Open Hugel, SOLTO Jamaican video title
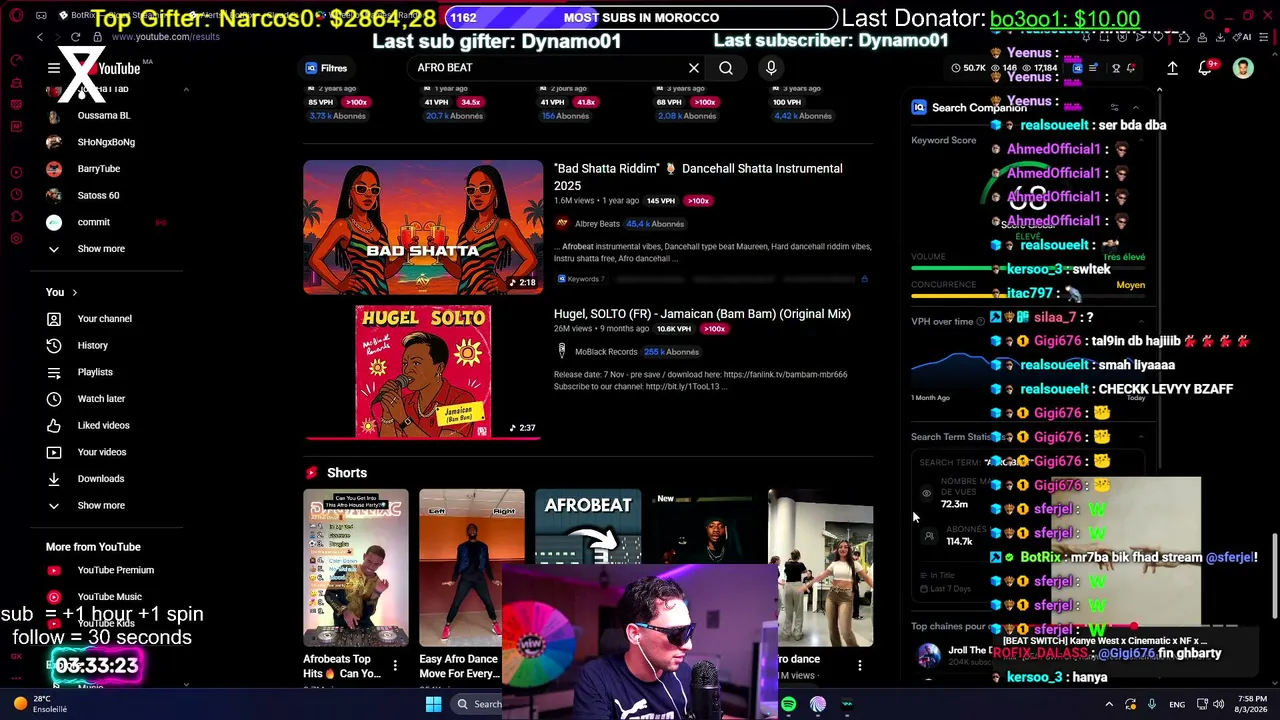 point(702,314)
